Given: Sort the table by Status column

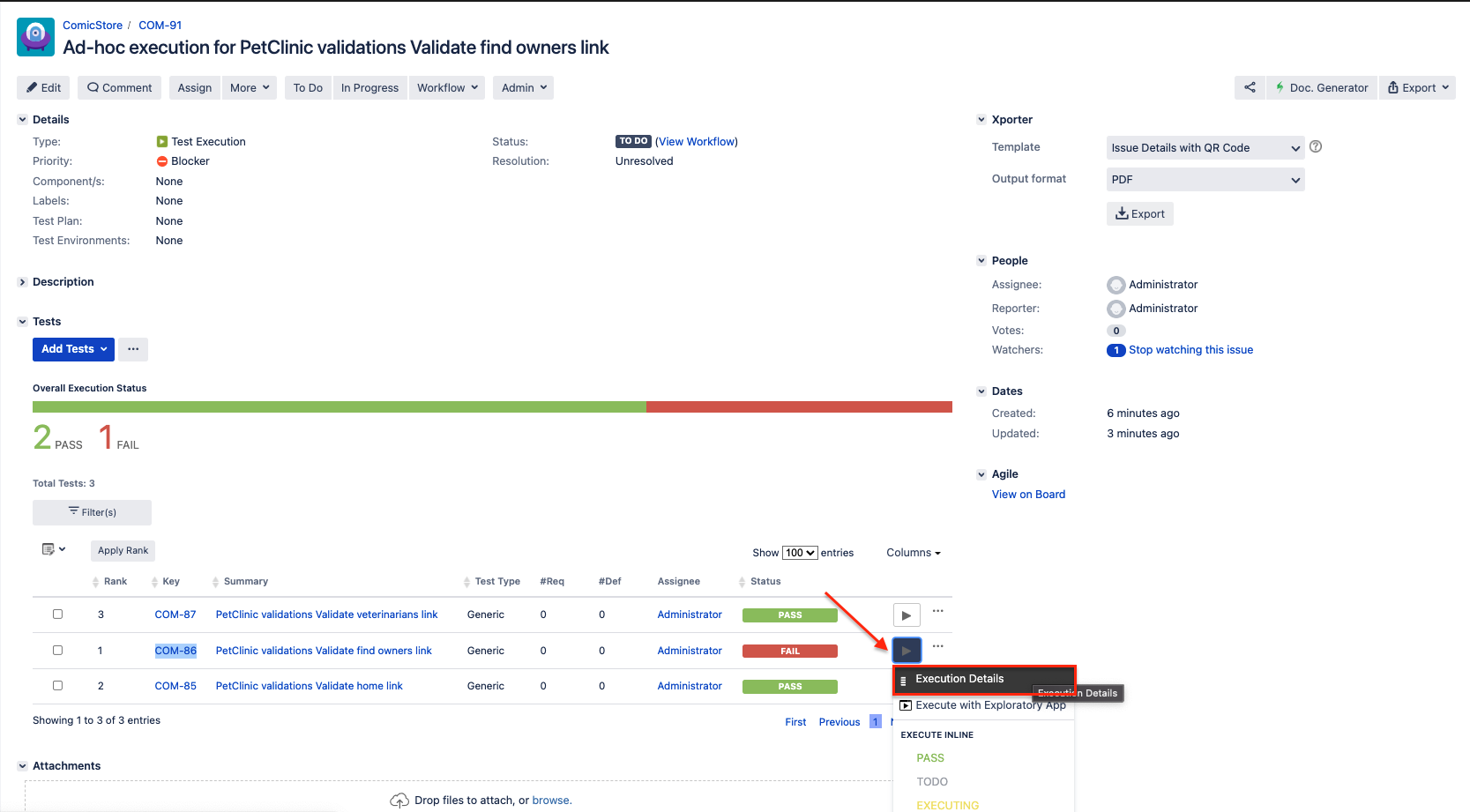Looking at the screenshot, I should tap(759, 582).
